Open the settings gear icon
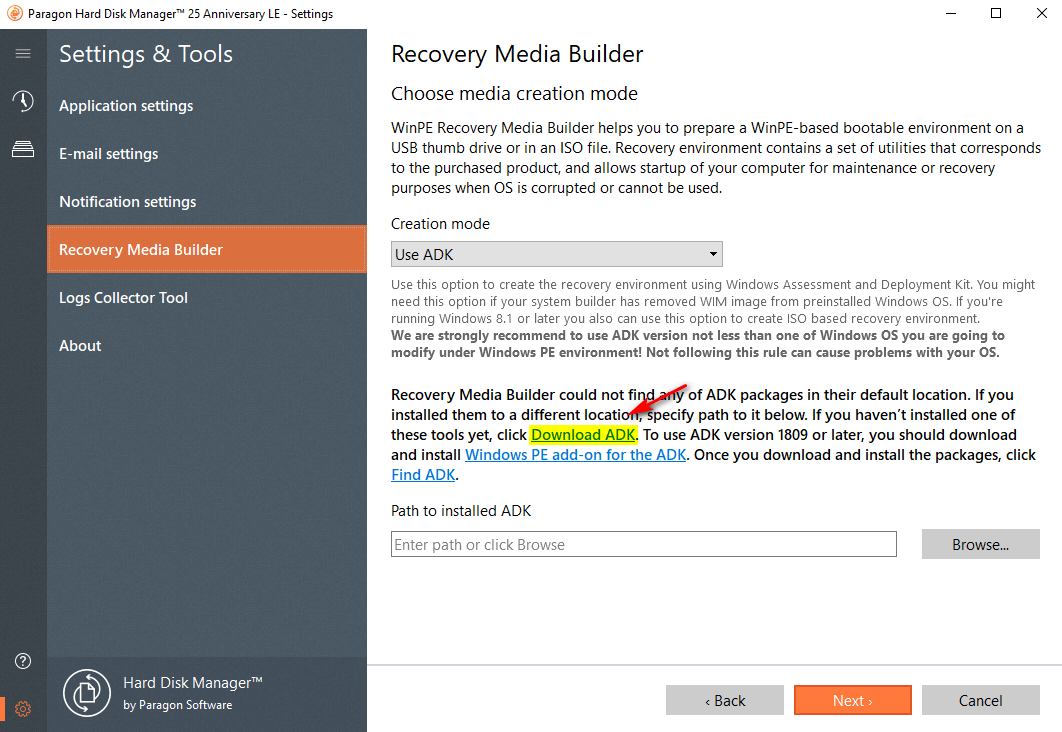The width and height of the screenshot is (1062, 732). [x=23, y=709]
